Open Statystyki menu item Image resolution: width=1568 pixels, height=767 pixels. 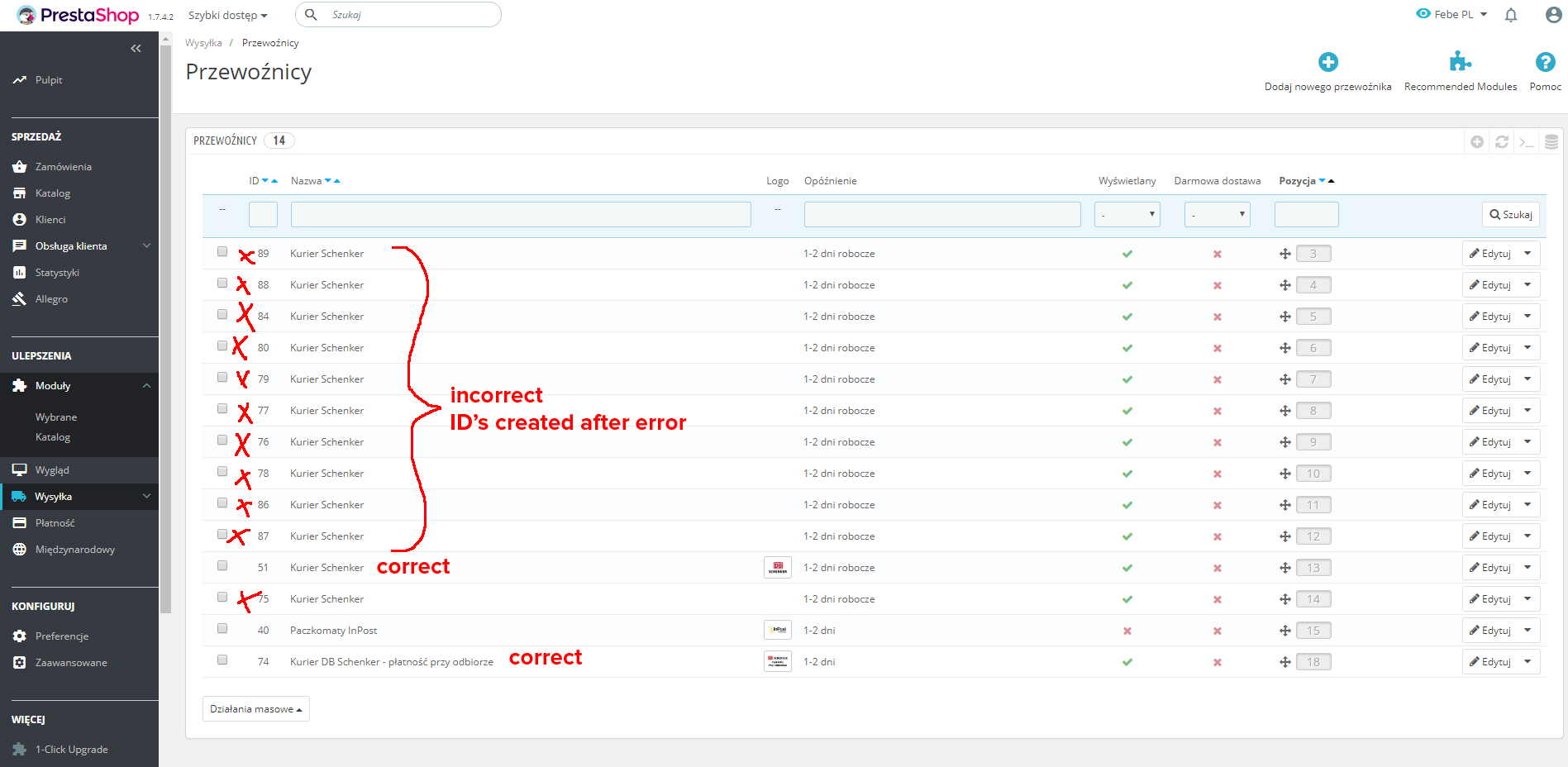pyautogui.click(x=57, y=273)
